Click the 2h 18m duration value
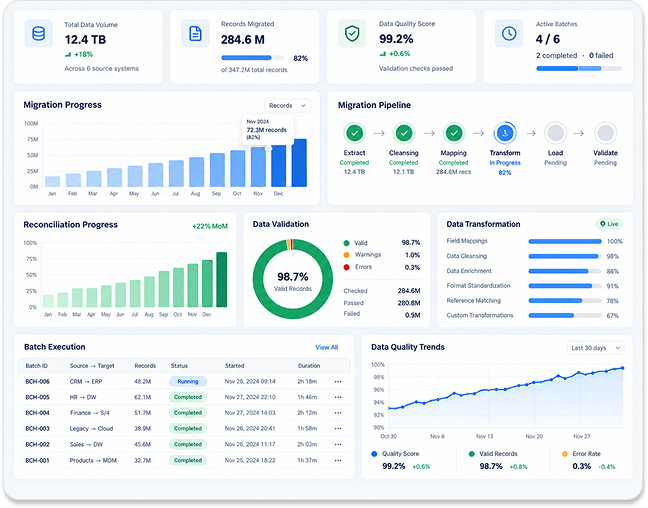 (307, 382)
